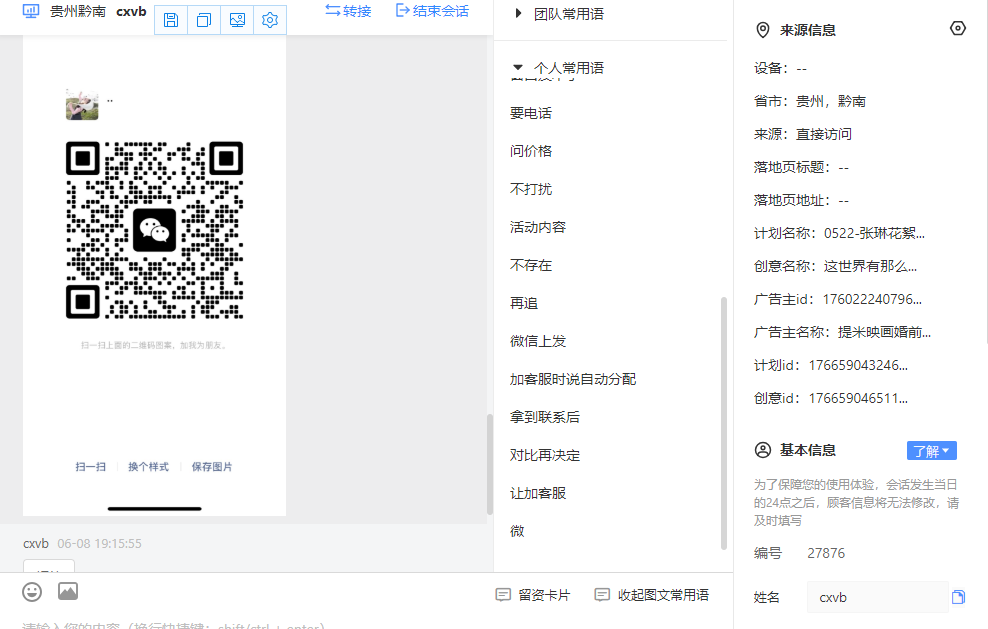Open the 了解 dropdown in 基本信息

coord(931,451)
